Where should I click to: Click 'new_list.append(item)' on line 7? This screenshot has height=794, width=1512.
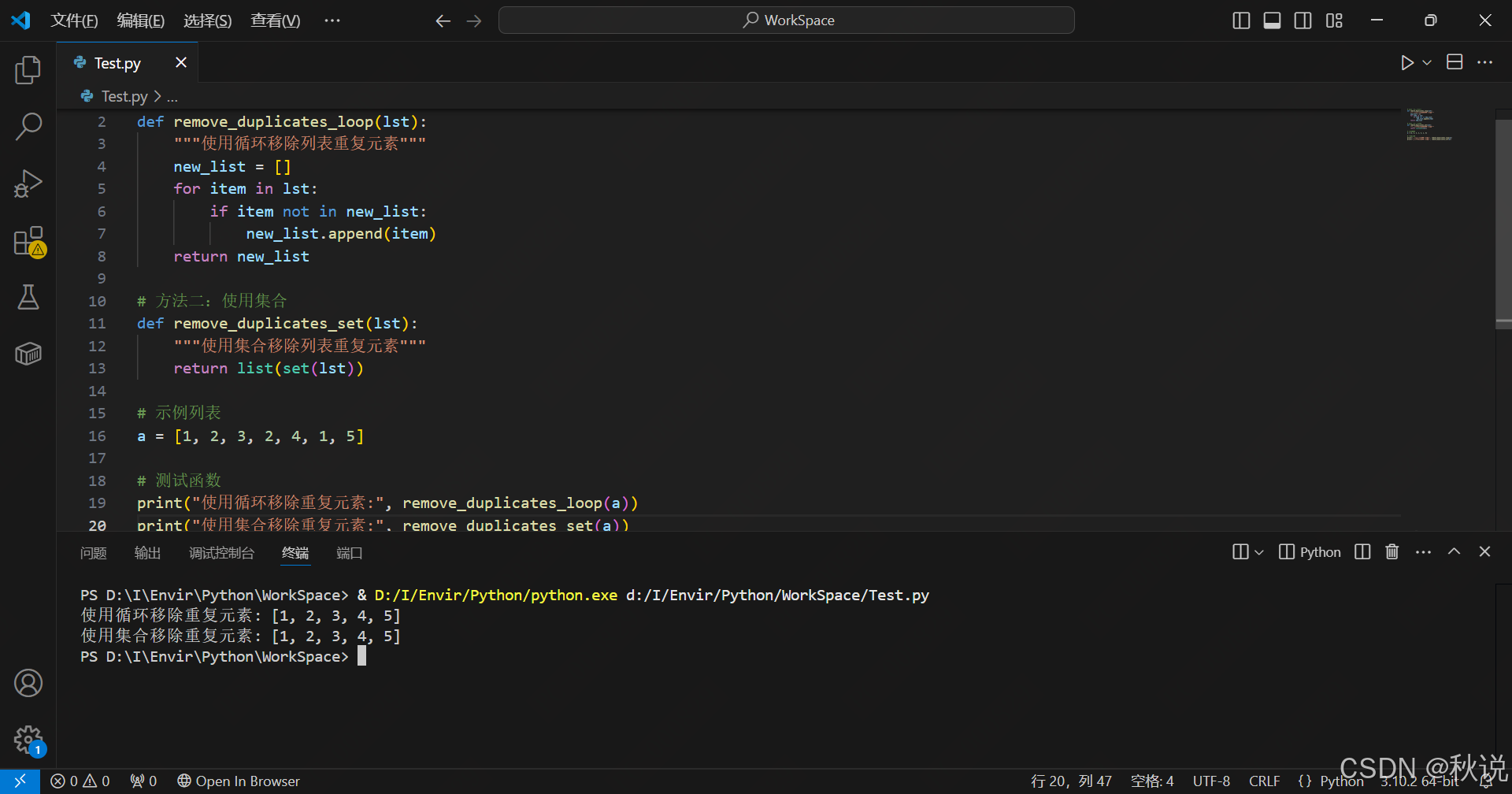(341, 234)
